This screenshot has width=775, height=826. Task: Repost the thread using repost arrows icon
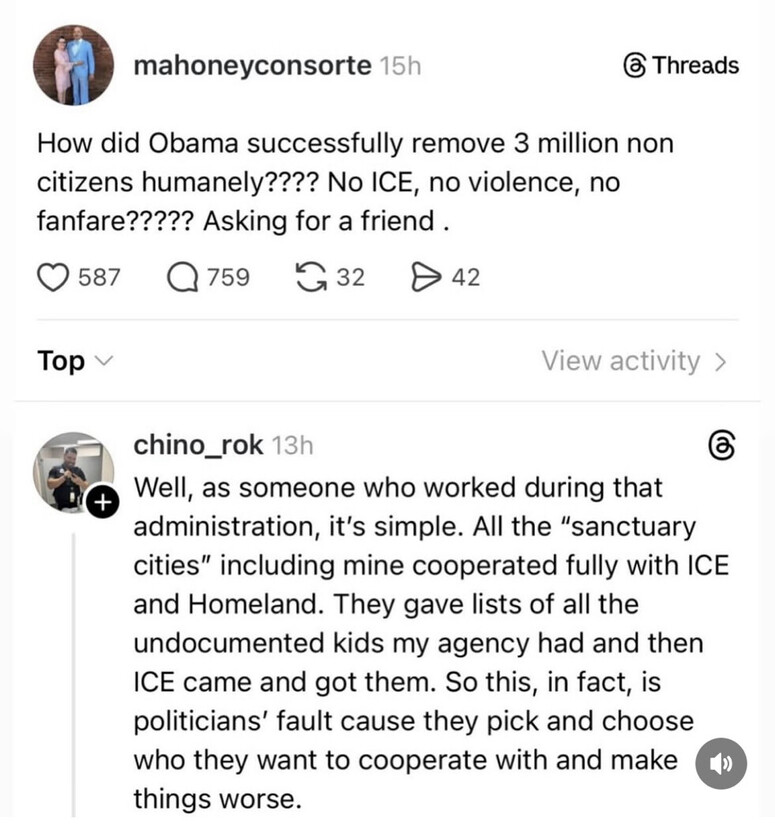pos(312,276)
